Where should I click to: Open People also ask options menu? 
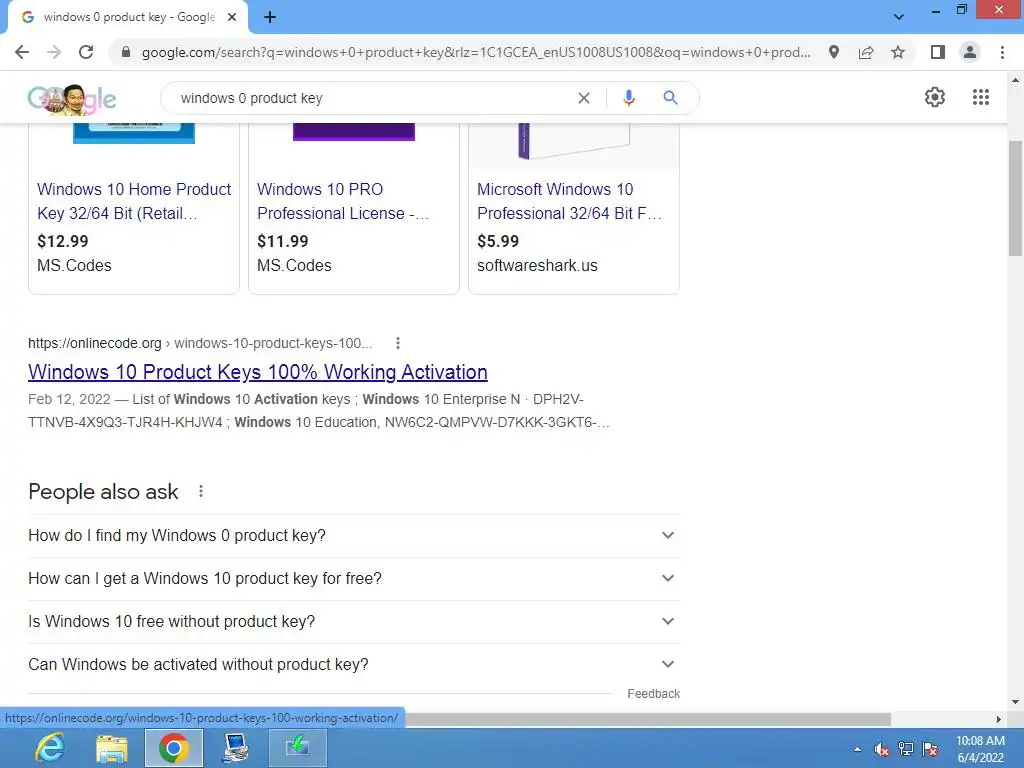tap(201, 491)
